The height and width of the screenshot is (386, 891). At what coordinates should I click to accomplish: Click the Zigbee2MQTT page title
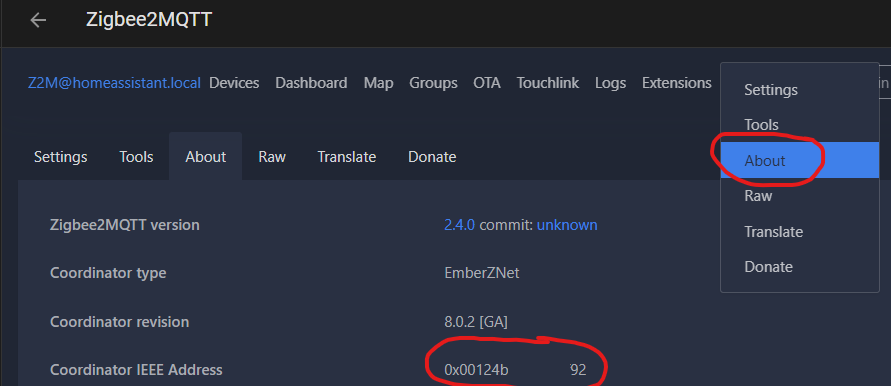coord(149,20)
